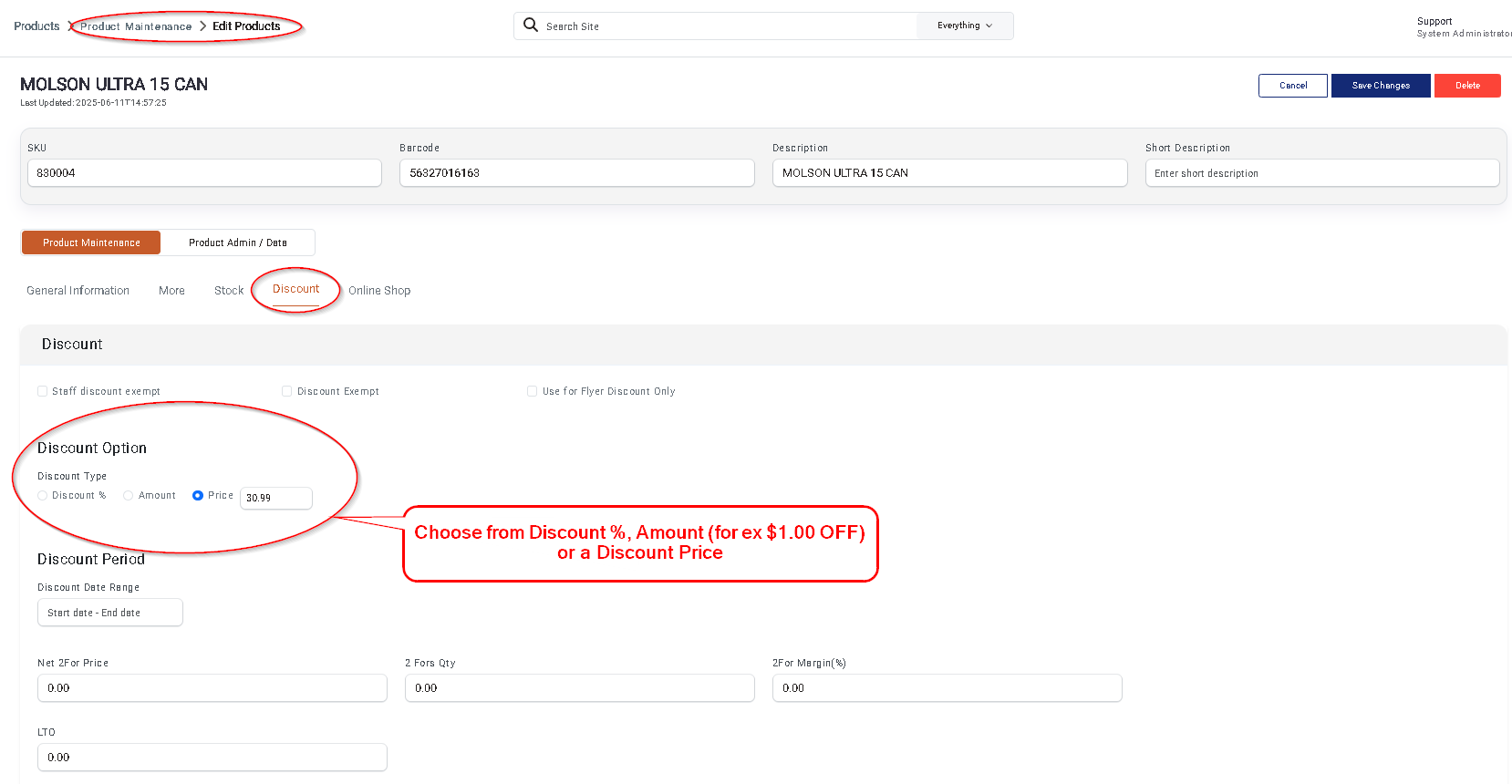
Task: Select the Discount tab
Action: [x=296, y=289]
